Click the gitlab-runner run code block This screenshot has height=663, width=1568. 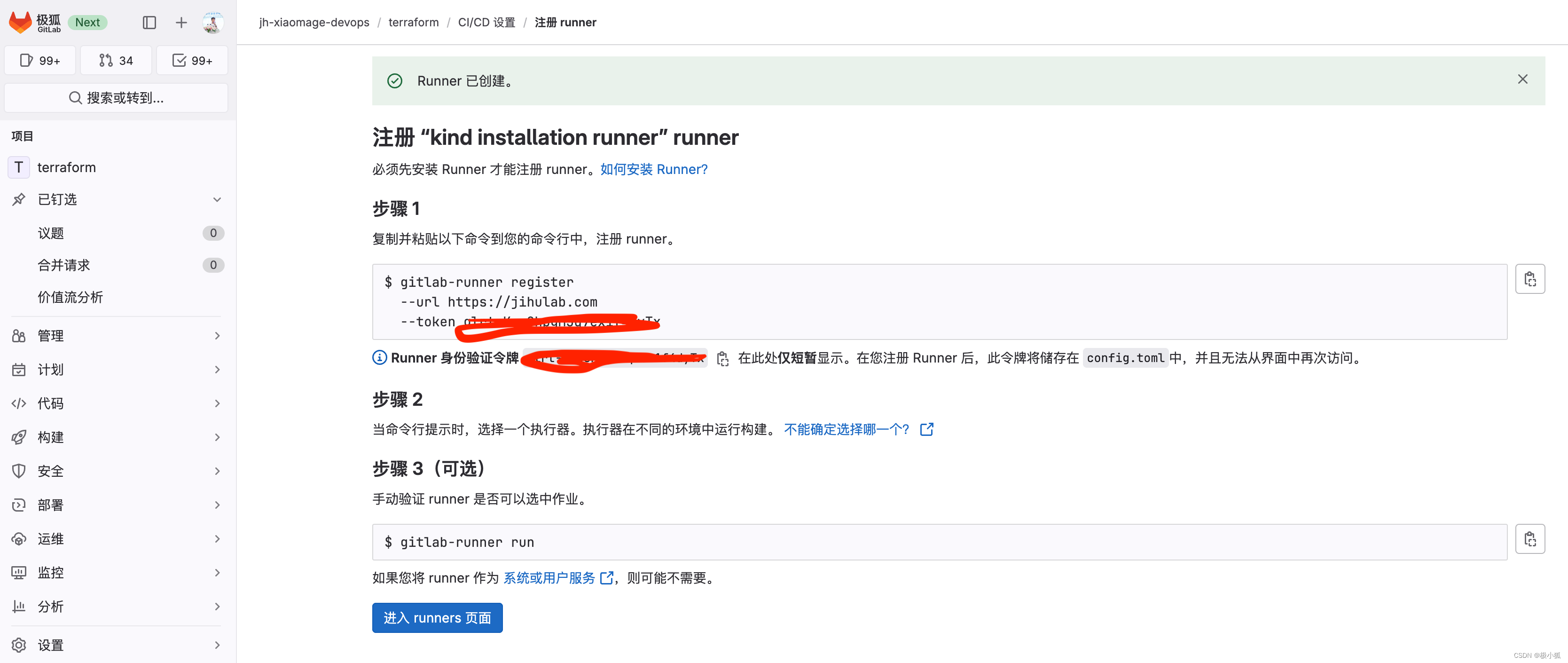(x=939, y=542)
